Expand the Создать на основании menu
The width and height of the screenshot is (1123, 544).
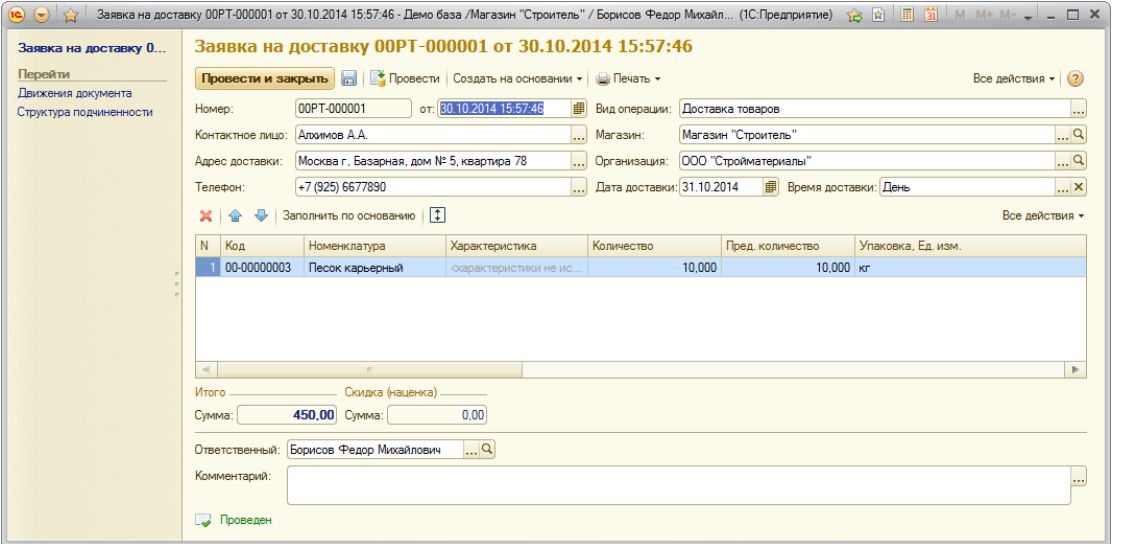pos(518,79)
